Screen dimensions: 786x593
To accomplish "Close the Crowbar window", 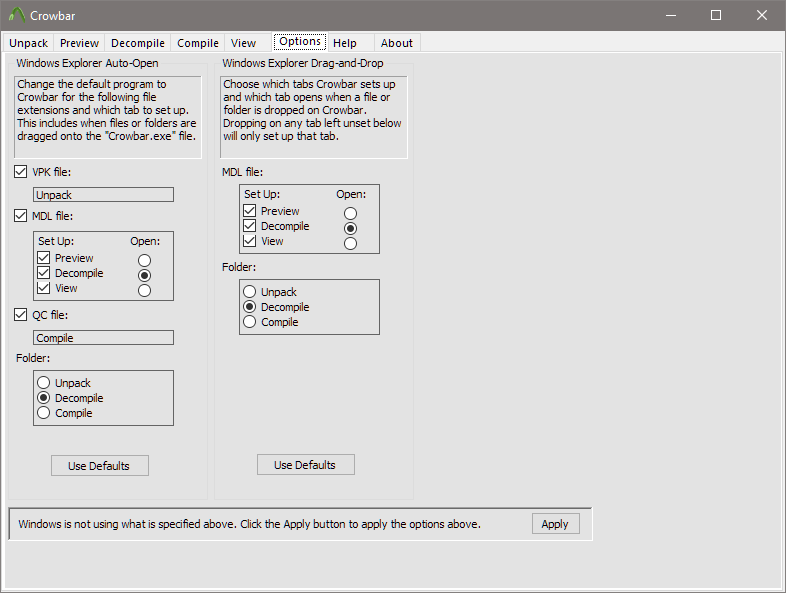I will point(761,16).
